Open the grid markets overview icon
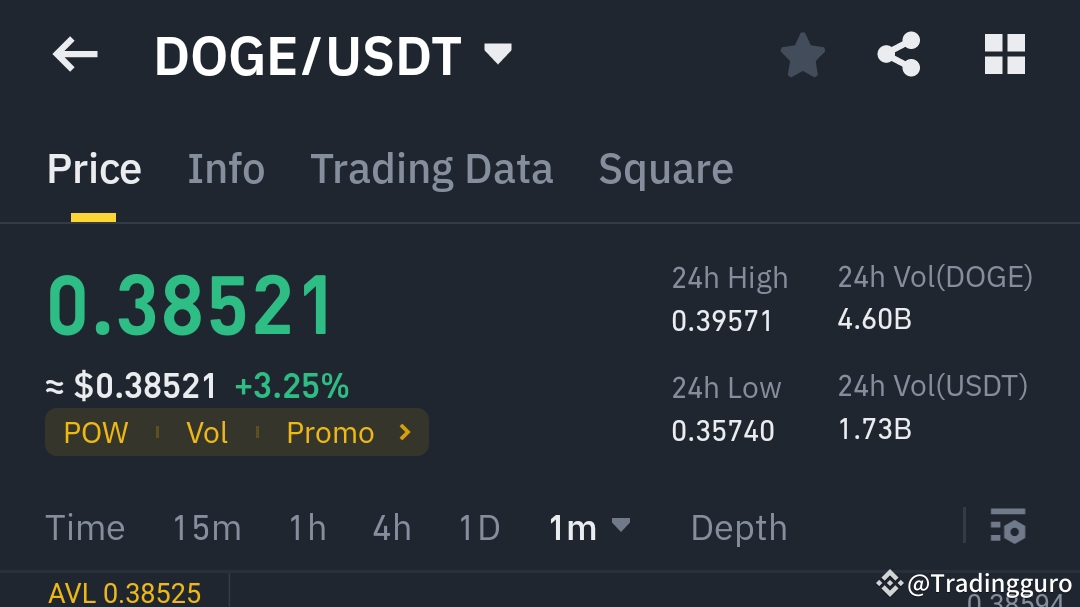 1005,55
